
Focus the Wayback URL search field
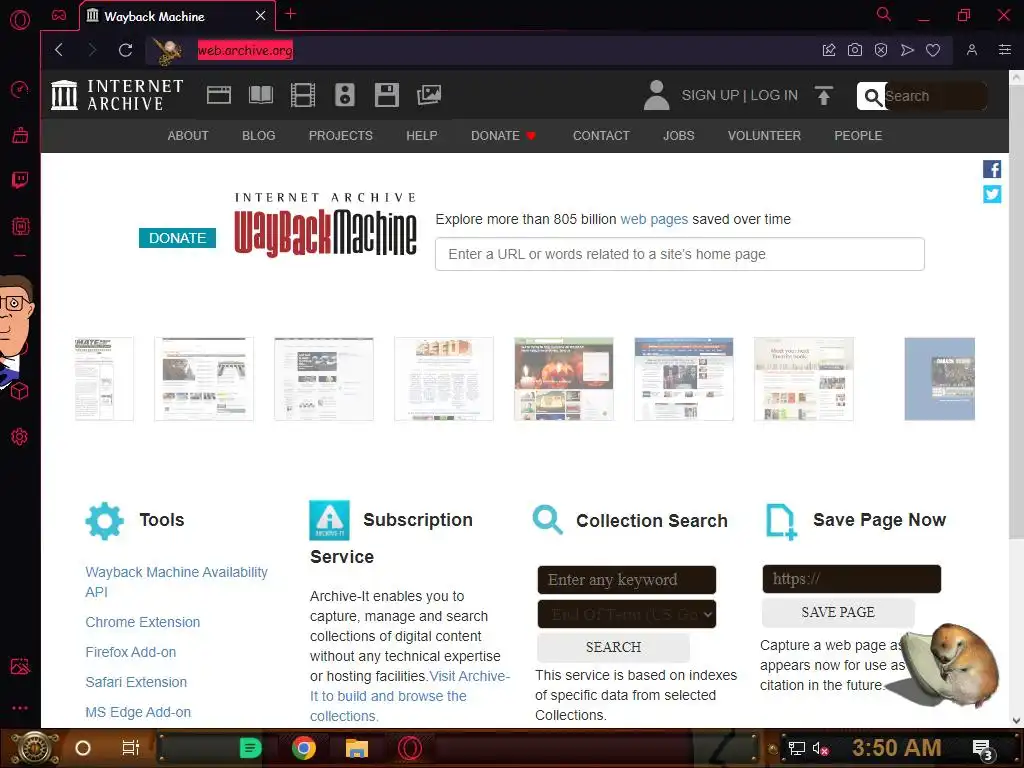tap(680, 254)
